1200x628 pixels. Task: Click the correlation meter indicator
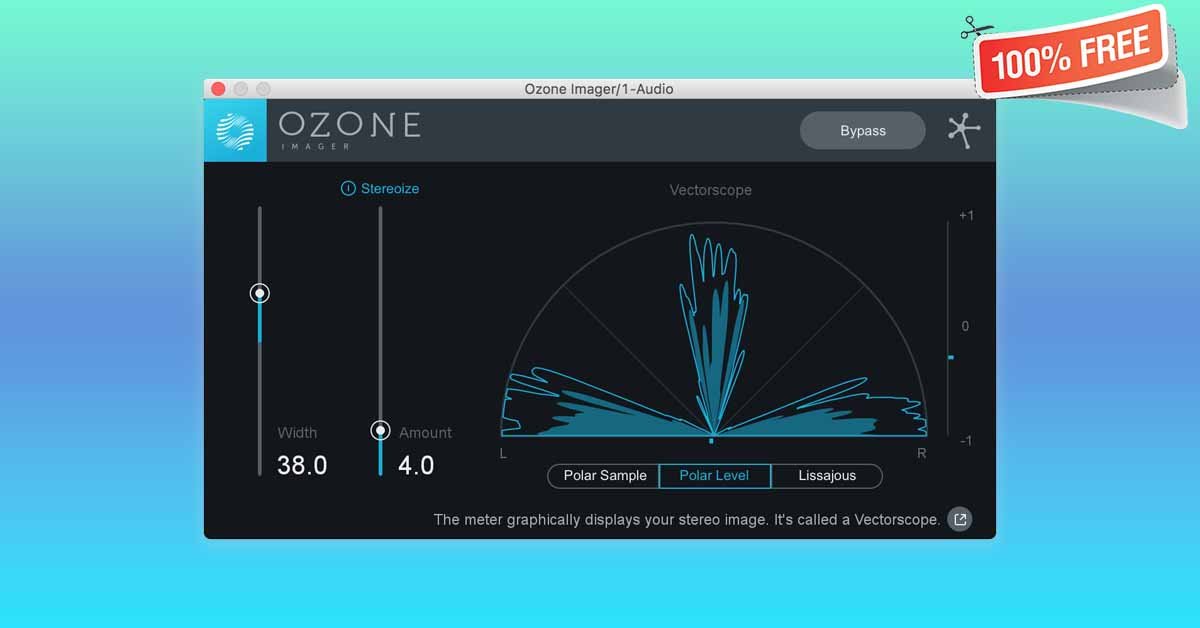click(x=950, y=357)
